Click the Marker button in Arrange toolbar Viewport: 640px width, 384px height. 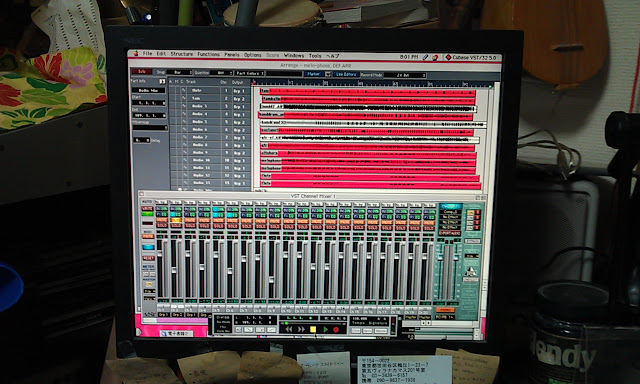click(313, 74)
